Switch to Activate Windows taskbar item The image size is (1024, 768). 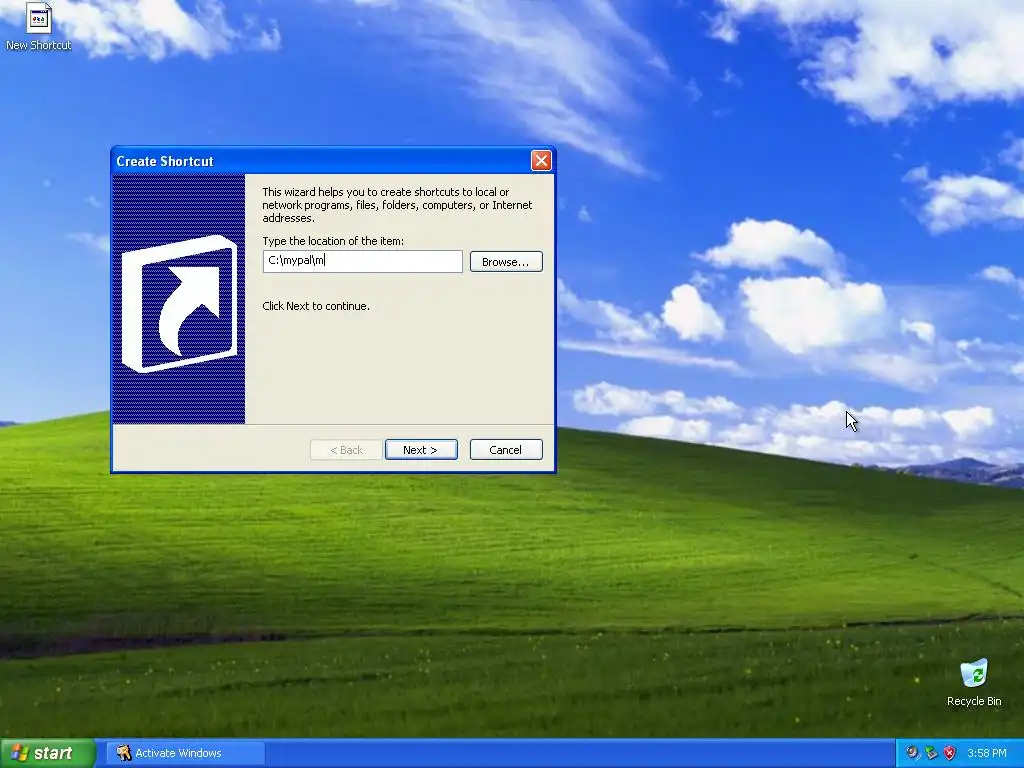[185, 753]
